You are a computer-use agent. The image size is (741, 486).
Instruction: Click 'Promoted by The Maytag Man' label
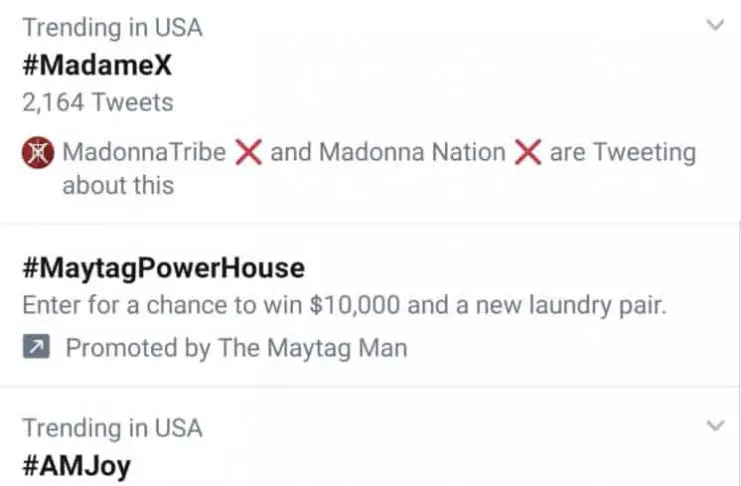click(236, 348)
